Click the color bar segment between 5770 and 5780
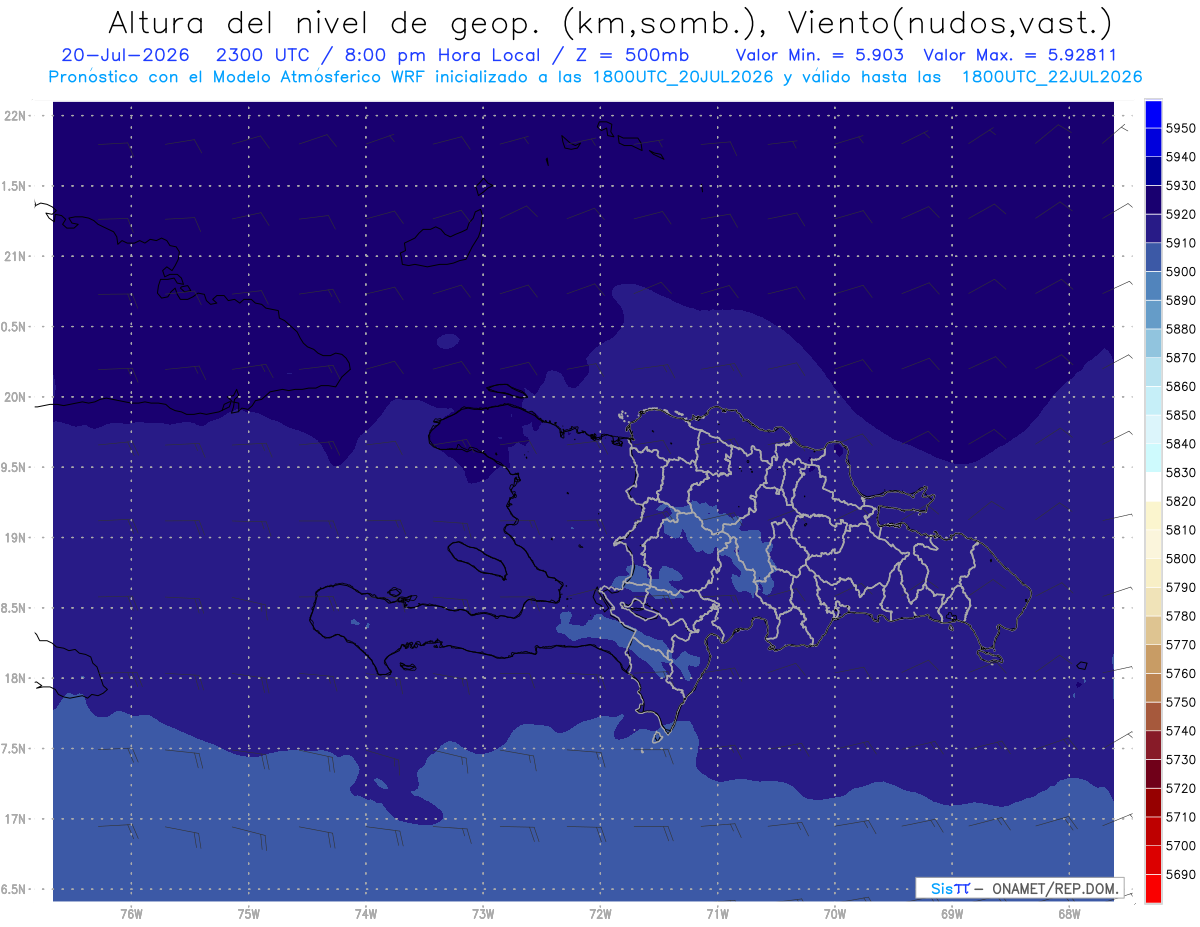The height and width of the screenshot is (927, 1200). tap(1152, 630)
